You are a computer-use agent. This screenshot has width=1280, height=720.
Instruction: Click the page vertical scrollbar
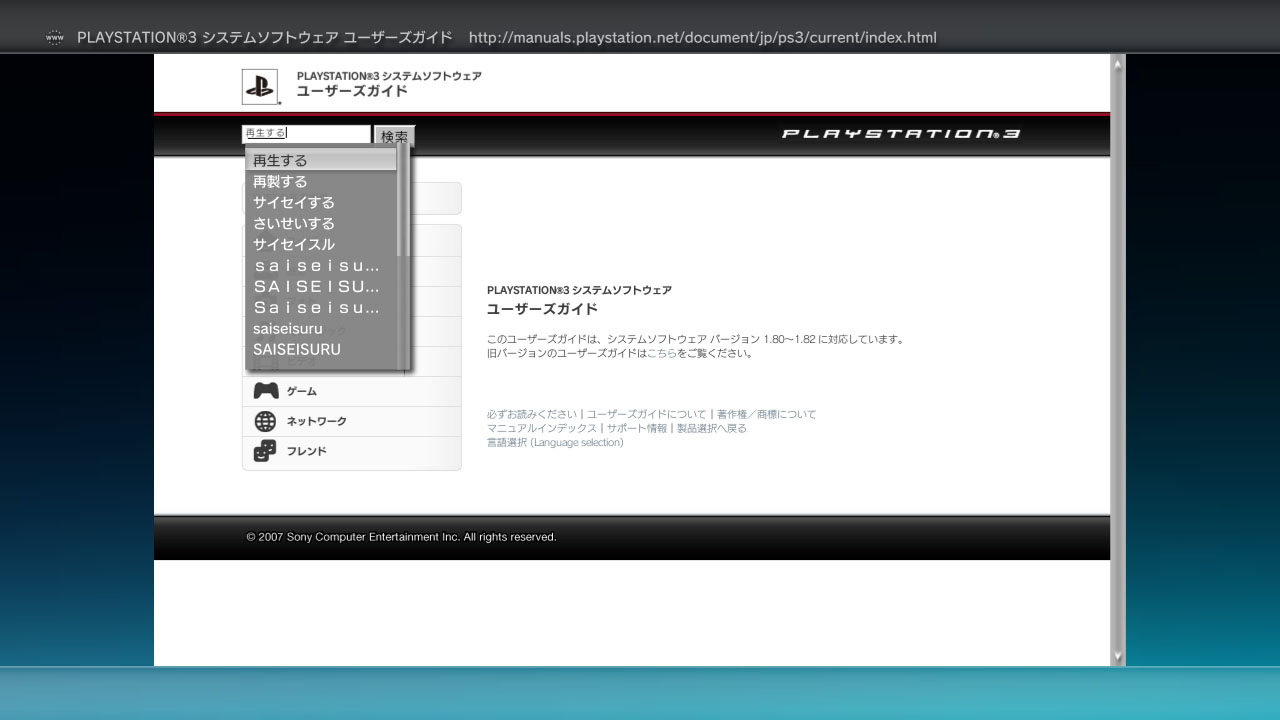(x=1118, y=360)
